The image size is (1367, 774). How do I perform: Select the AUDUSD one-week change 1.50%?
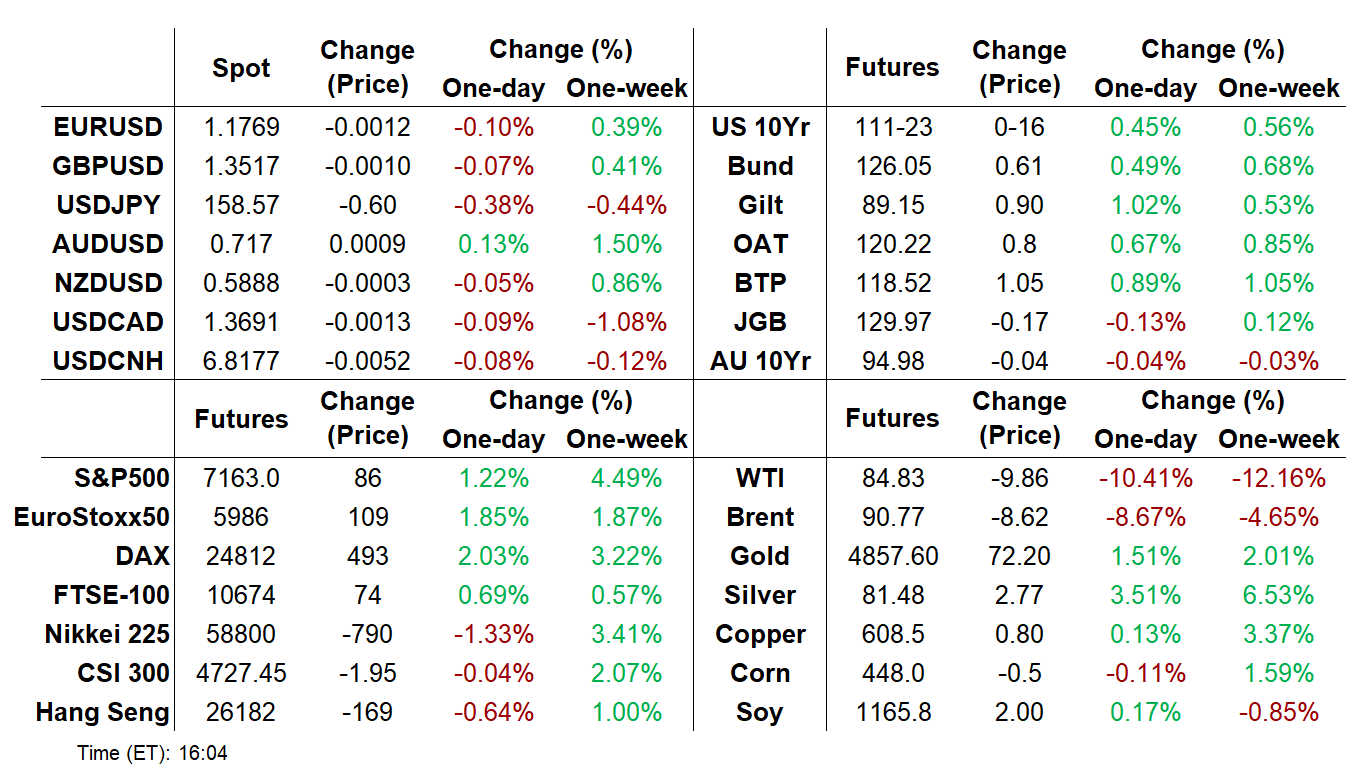coord(627,244)
